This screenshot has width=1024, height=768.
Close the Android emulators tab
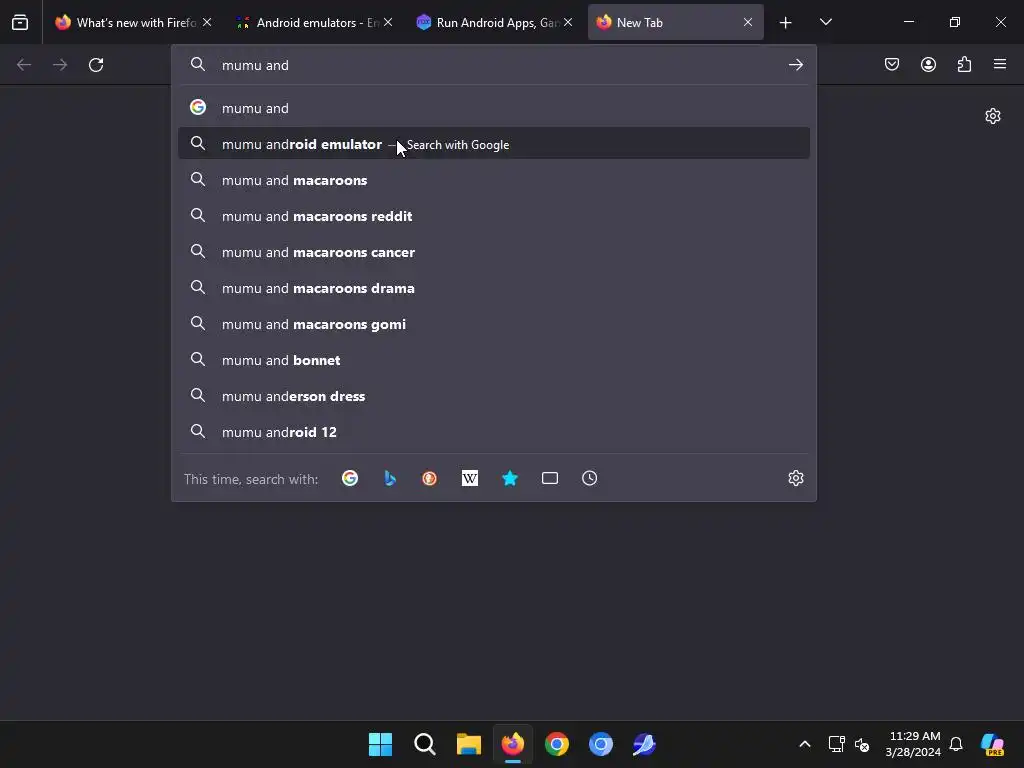click(388, 22)
